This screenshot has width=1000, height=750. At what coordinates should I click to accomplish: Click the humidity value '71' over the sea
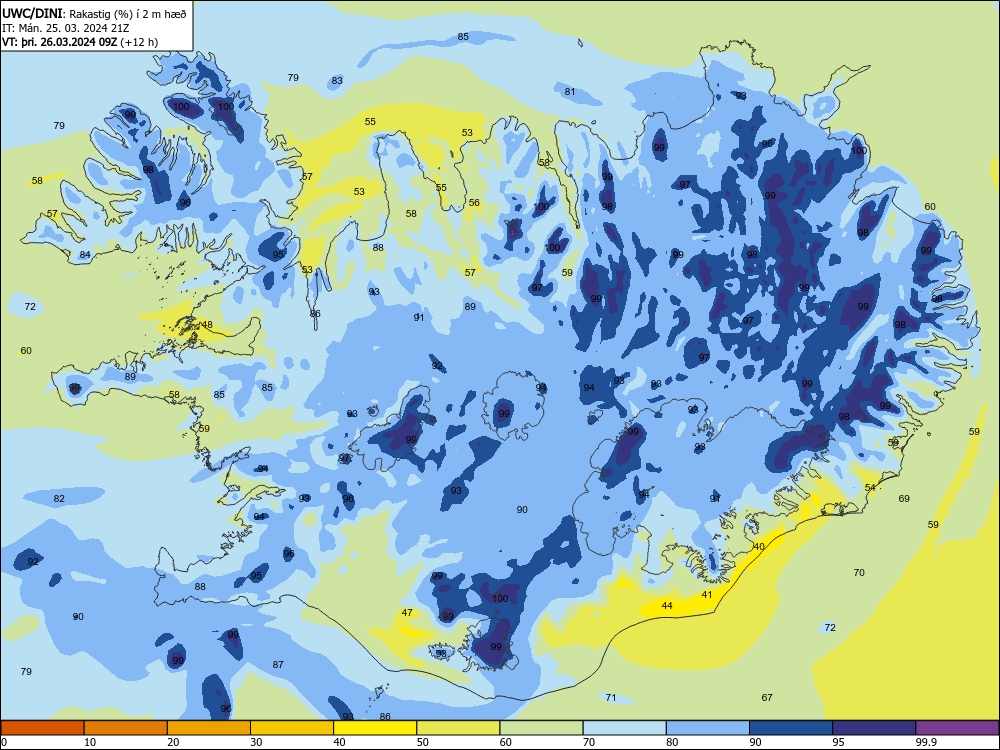pyautogui.click(x=611, y=698)
